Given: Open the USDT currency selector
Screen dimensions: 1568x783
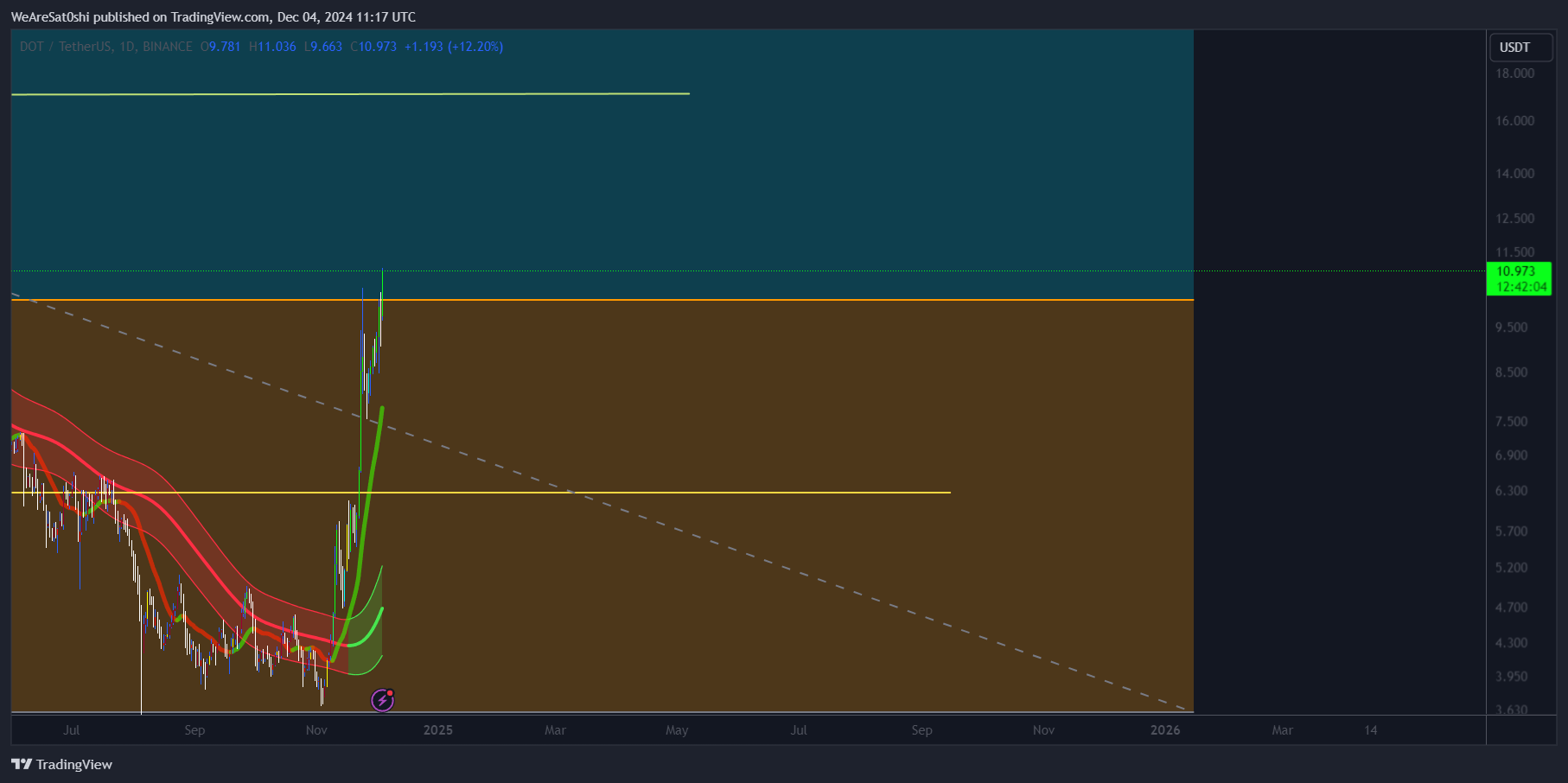Looking at the screenshot, I should coord(1520,48).
